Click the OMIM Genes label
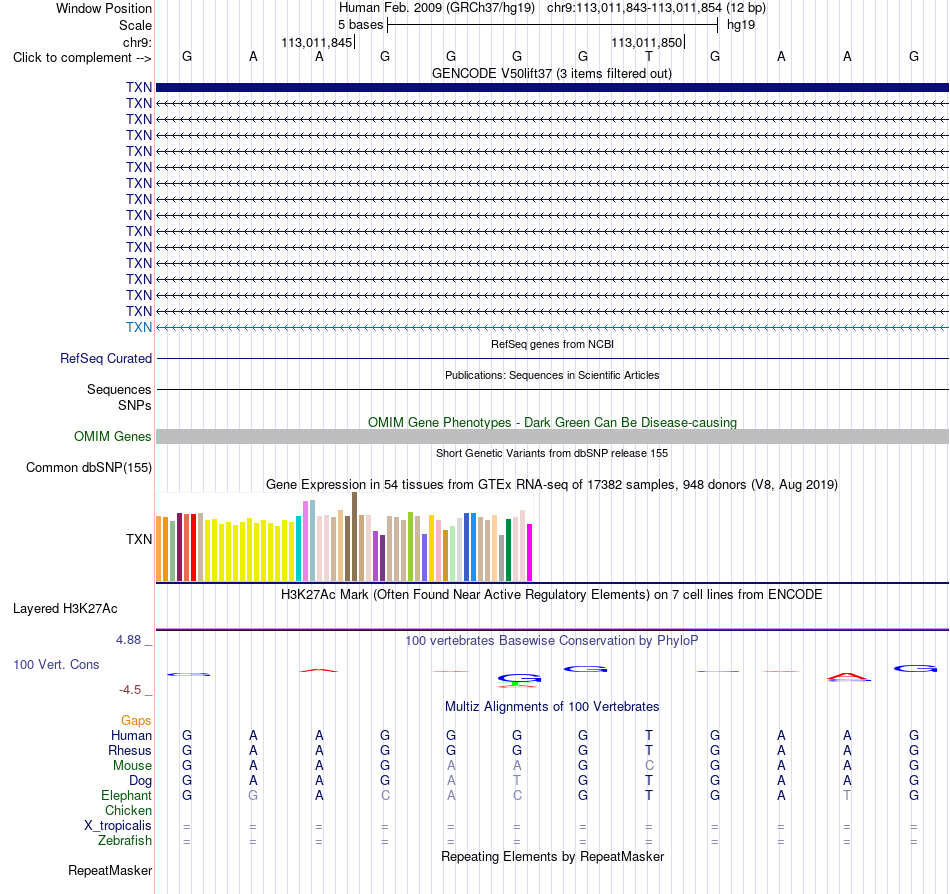This screenshot has width=950, height=894. [112, 436]
